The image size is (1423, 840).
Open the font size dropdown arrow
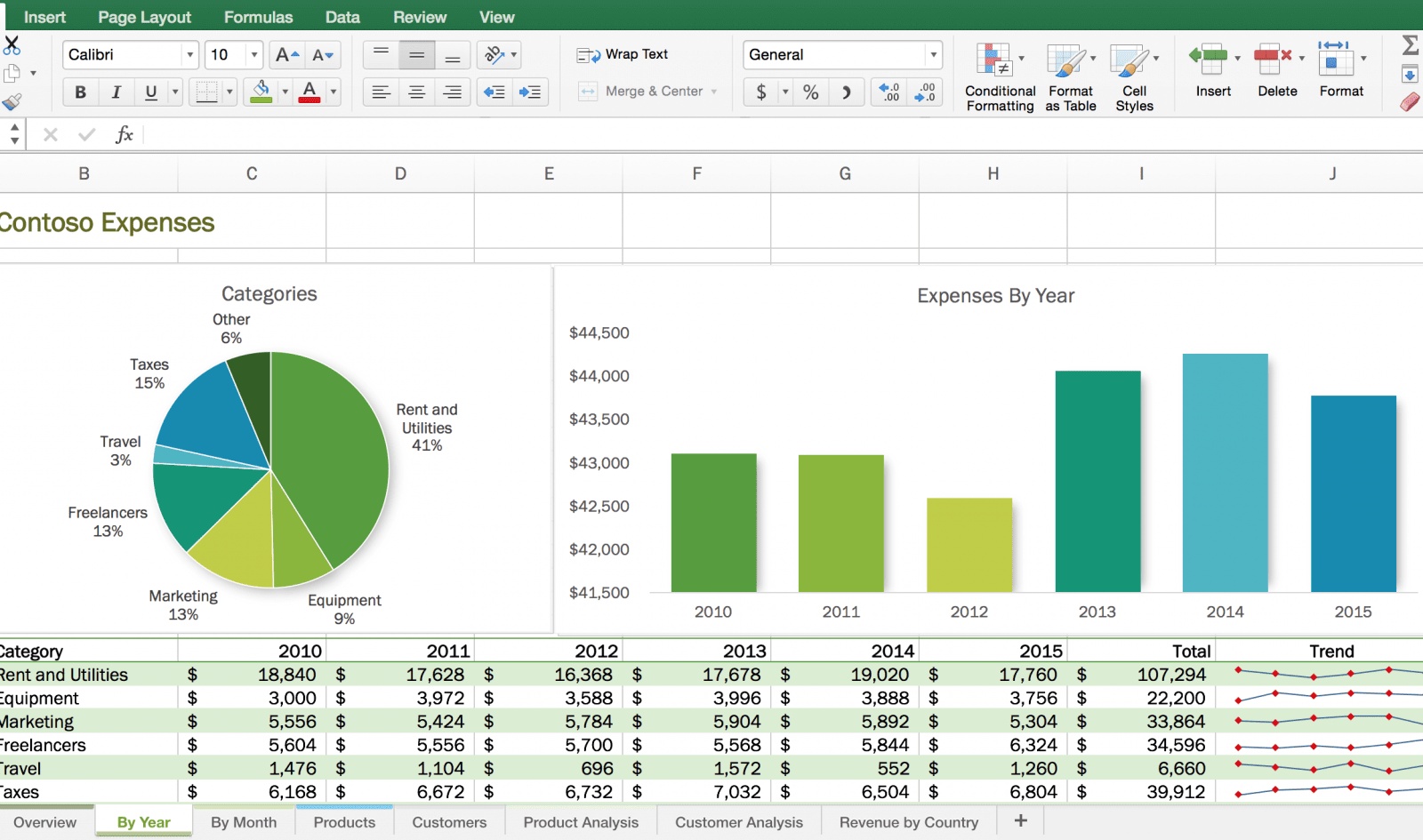(254, 55)
